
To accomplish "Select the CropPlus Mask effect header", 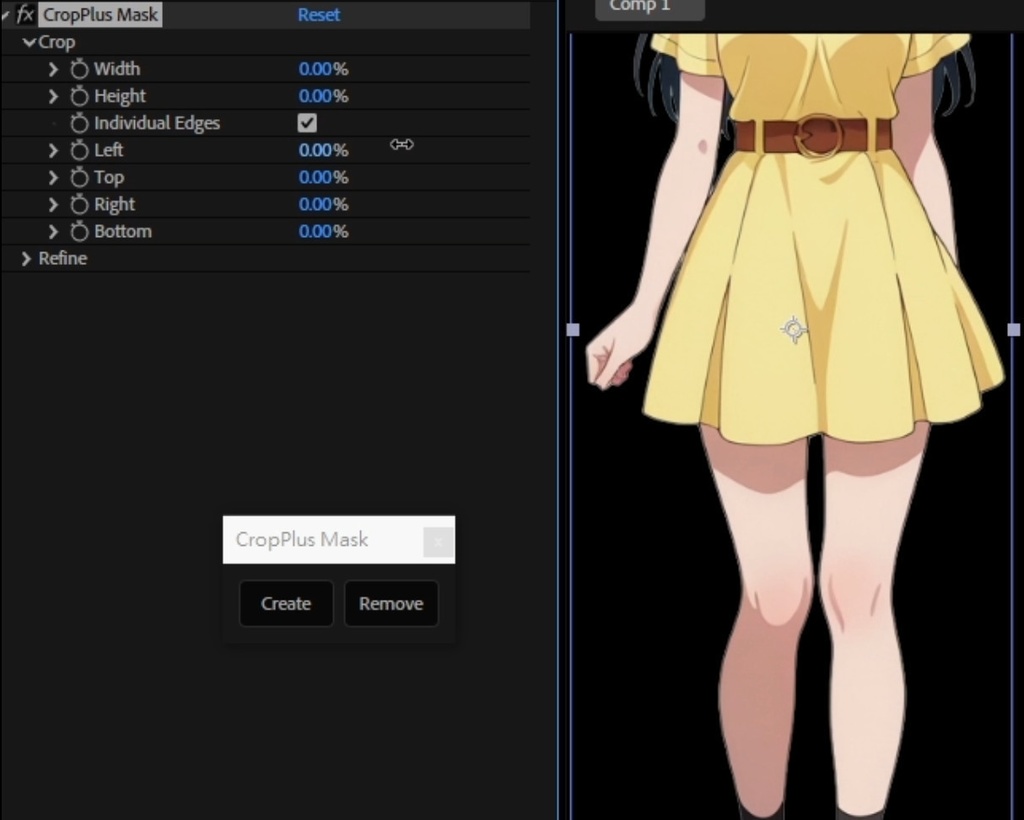I will 100,14.
